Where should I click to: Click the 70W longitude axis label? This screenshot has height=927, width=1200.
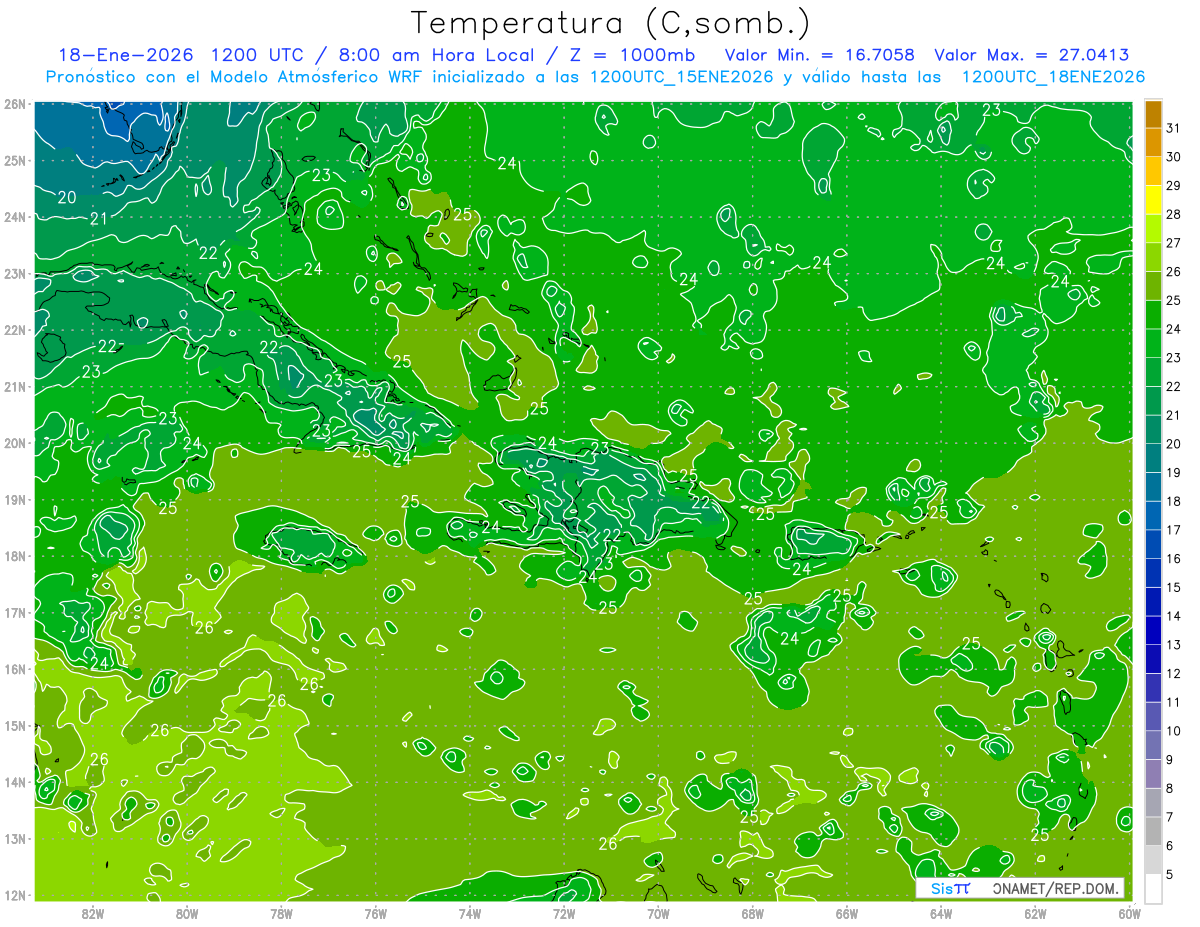[x=658, y=912]
